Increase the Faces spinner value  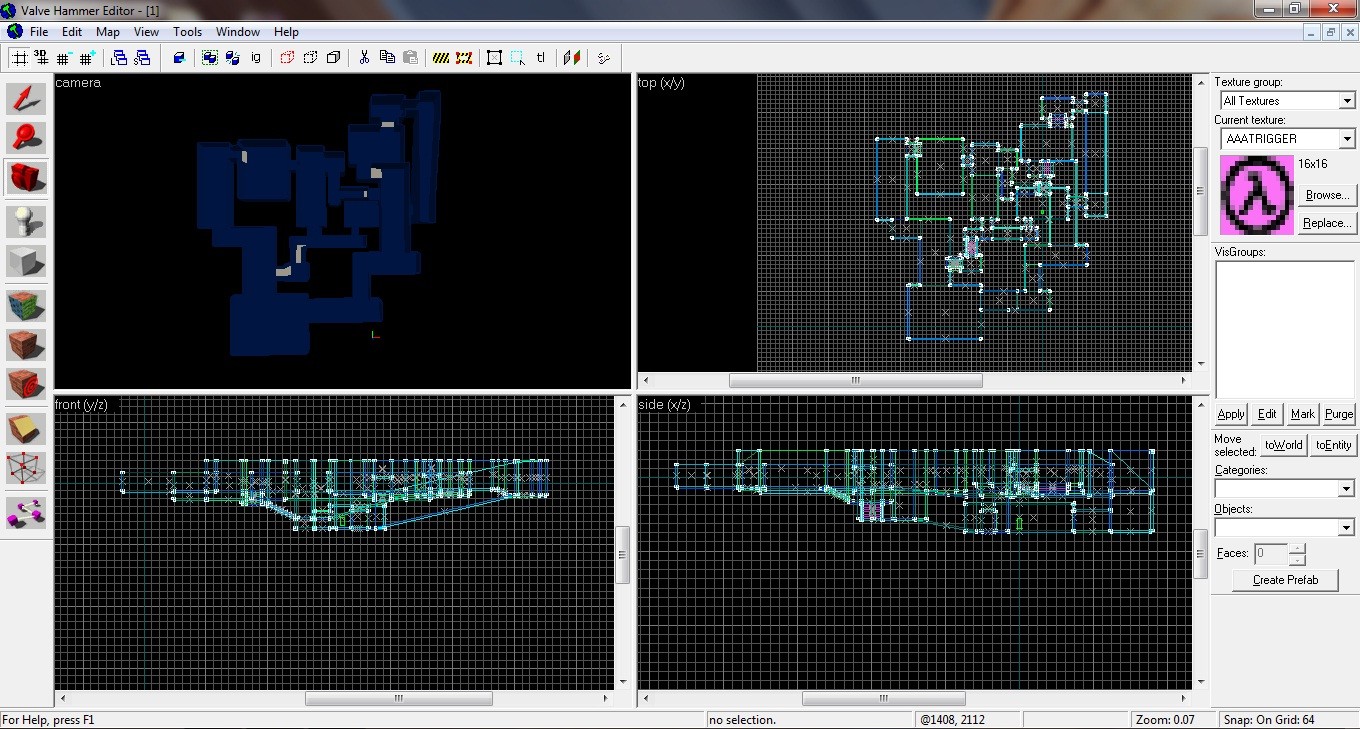1297,548
